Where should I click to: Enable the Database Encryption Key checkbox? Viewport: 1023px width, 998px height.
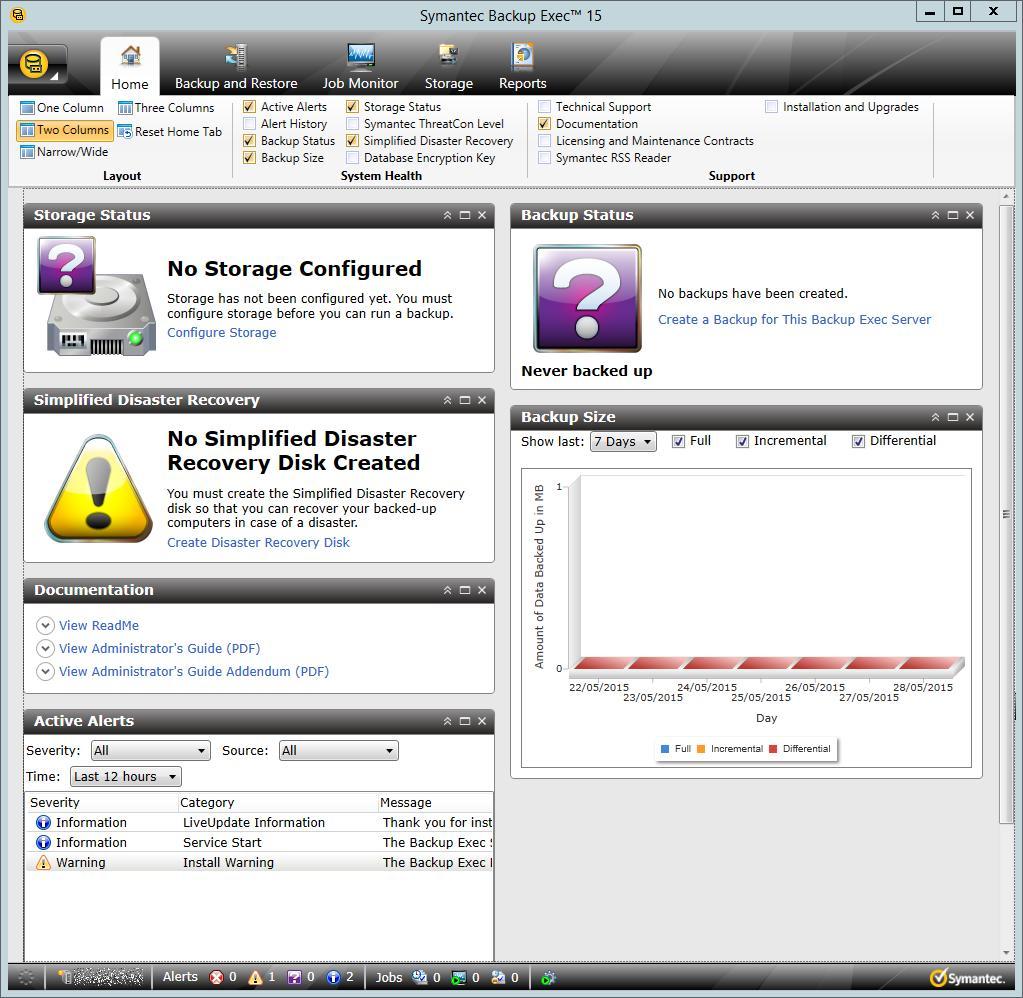(352, 157)
